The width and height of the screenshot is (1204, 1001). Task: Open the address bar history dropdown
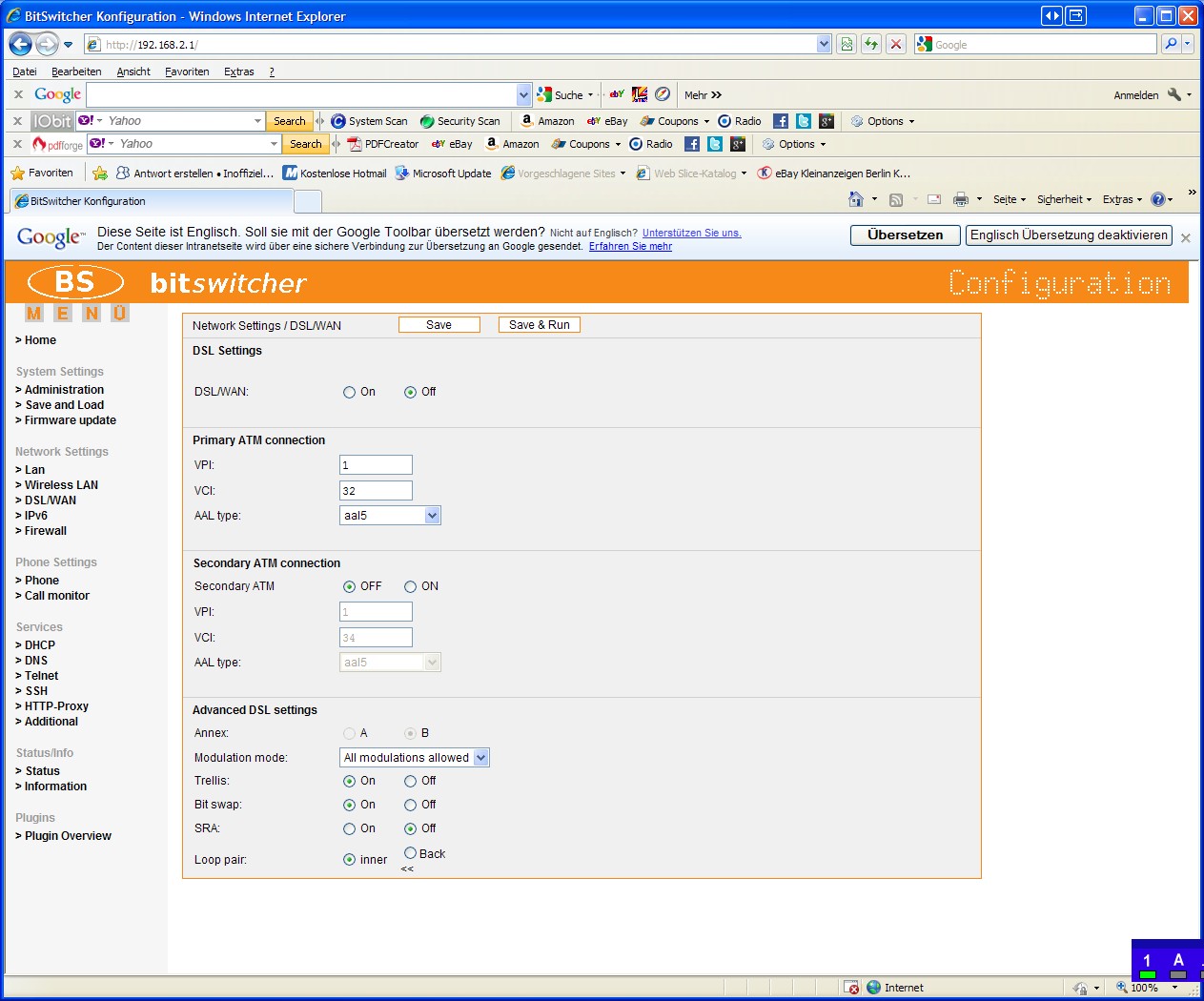pyautogui.click(x=824, y=44)
